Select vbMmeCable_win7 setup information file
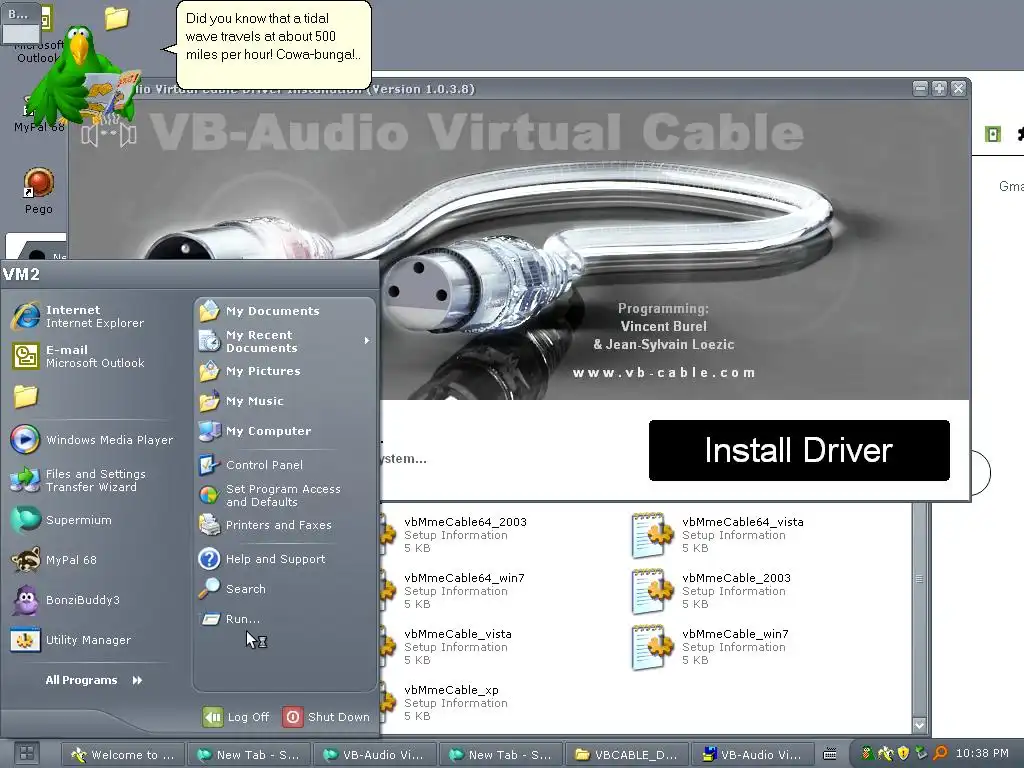Screen dimensions: 1024x768 [712, 647]
